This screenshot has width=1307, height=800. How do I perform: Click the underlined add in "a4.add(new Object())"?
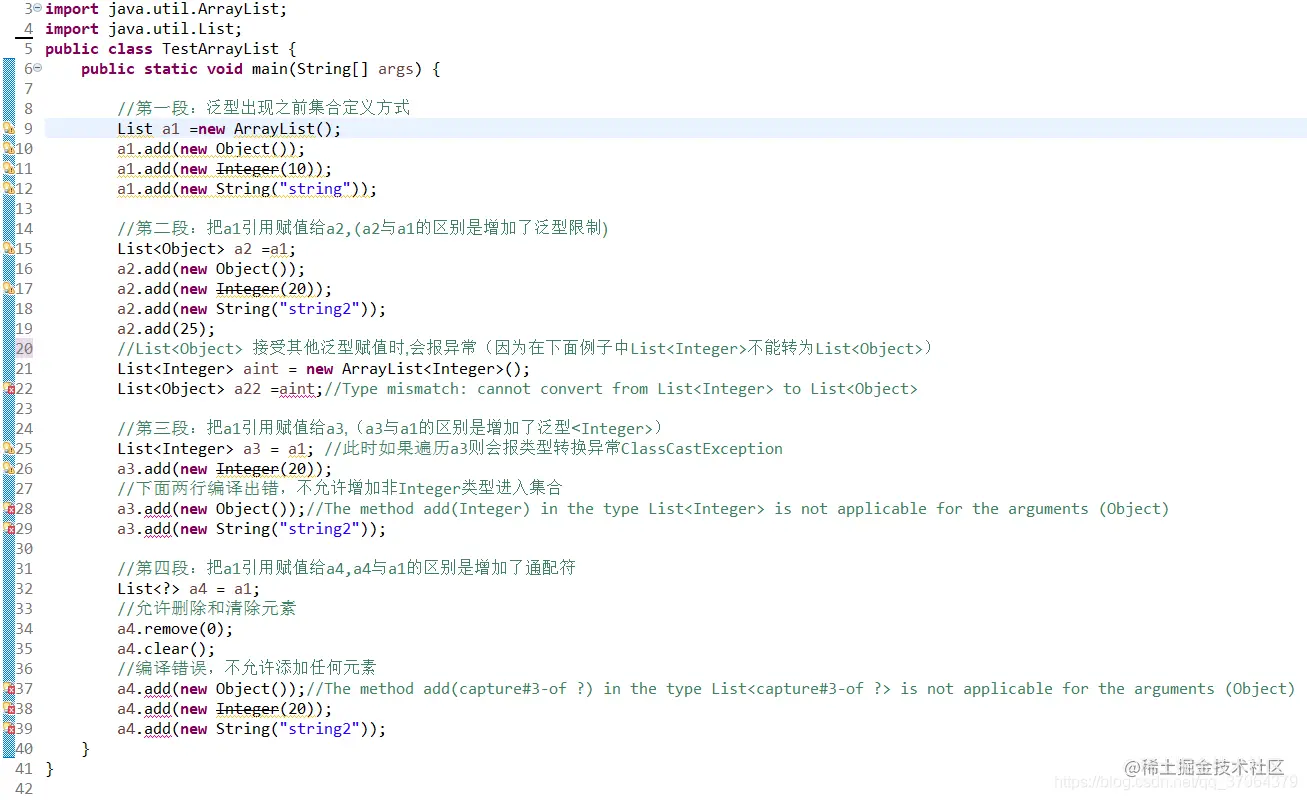tap(157, 689)
